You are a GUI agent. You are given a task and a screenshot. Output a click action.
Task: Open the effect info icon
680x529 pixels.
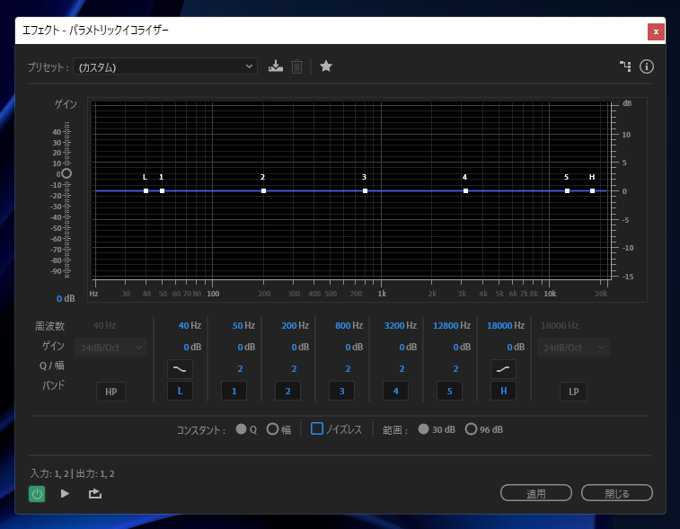point(646,66)
